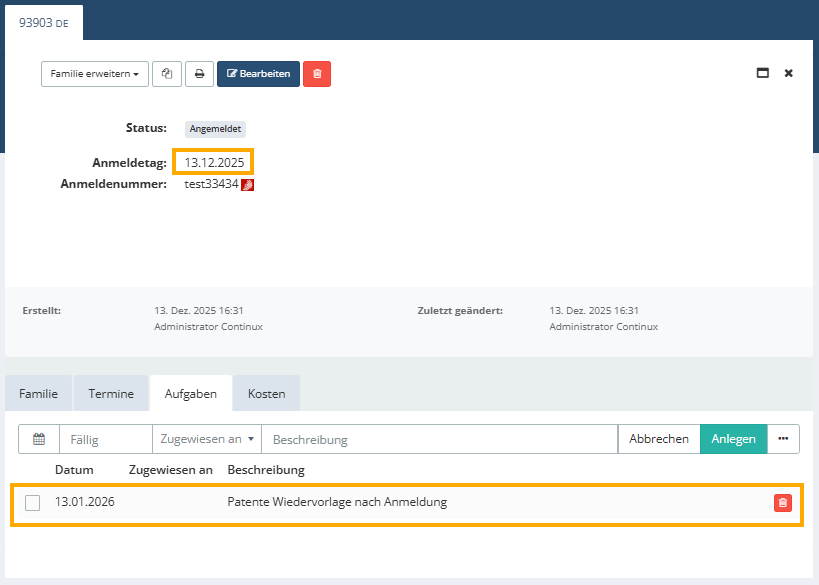
Task: Switch to the Familie tab
Action: point(39,393)
